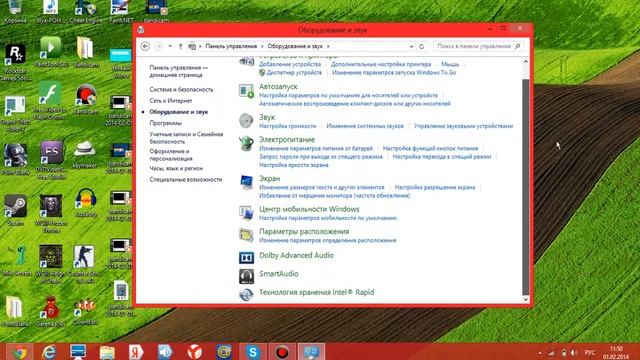Launch Internet Explorer from the taskbar
The height and width of the screenshot is (360, 640).
point(49,352)
